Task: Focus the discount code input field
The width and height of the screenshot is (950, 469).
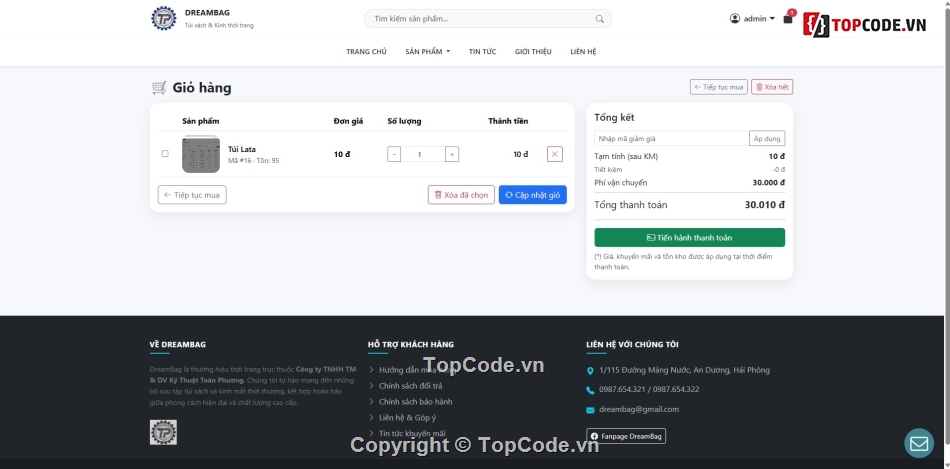Action: [672, 139]
